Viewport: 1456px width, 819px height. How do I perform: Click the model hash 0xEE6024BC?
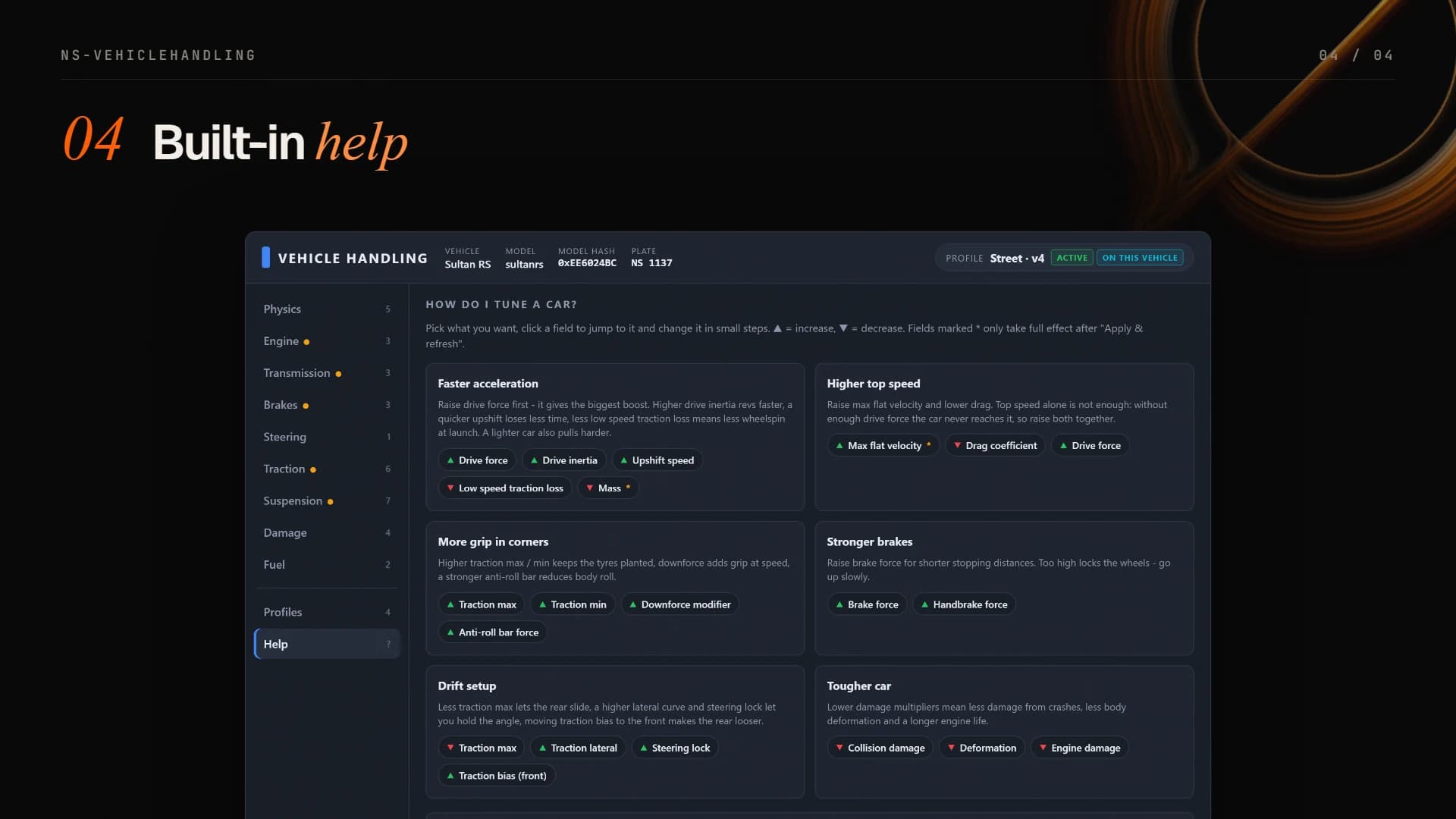click(x=587, y=263)
